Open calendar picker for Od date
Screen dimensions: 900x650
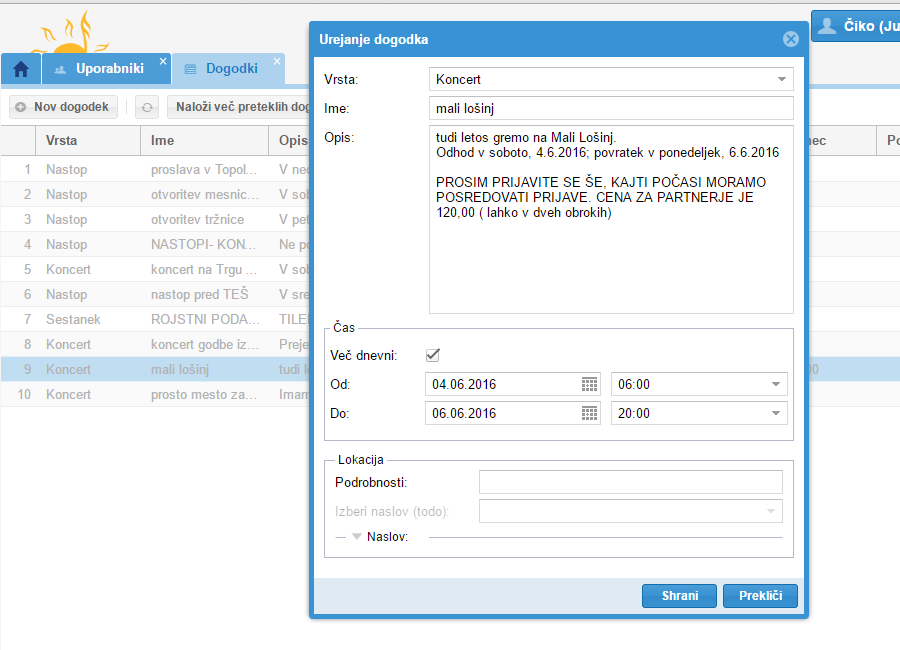[x=589, y=384]
